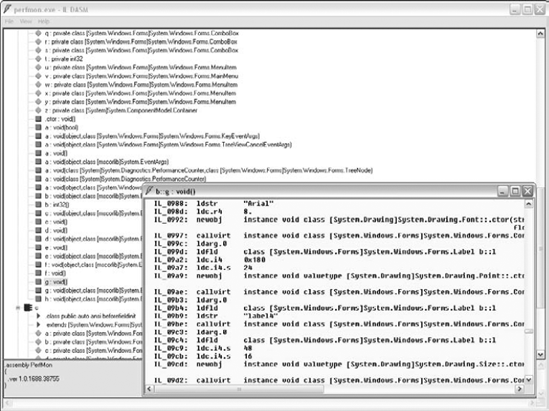Click triangle icon beside .class public auto ansi
This screenshot has height=411, width=549.
pyautogui.click(x=39, y=316)
